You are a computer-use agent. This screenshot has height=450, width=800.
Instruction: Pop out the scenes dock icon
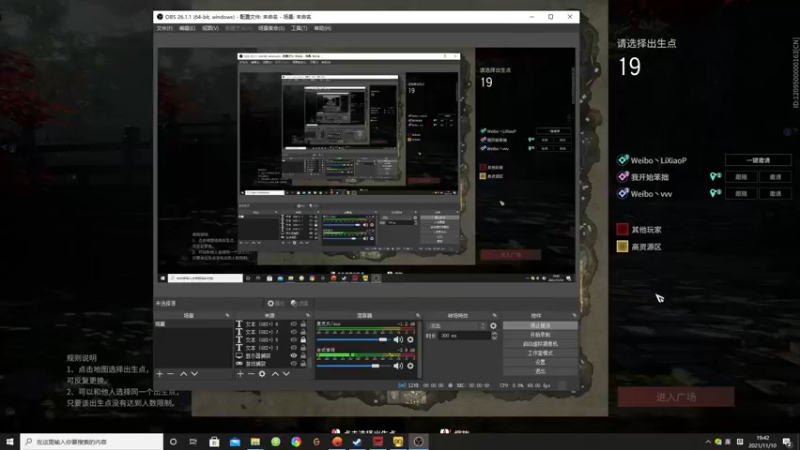click(227, 315)
